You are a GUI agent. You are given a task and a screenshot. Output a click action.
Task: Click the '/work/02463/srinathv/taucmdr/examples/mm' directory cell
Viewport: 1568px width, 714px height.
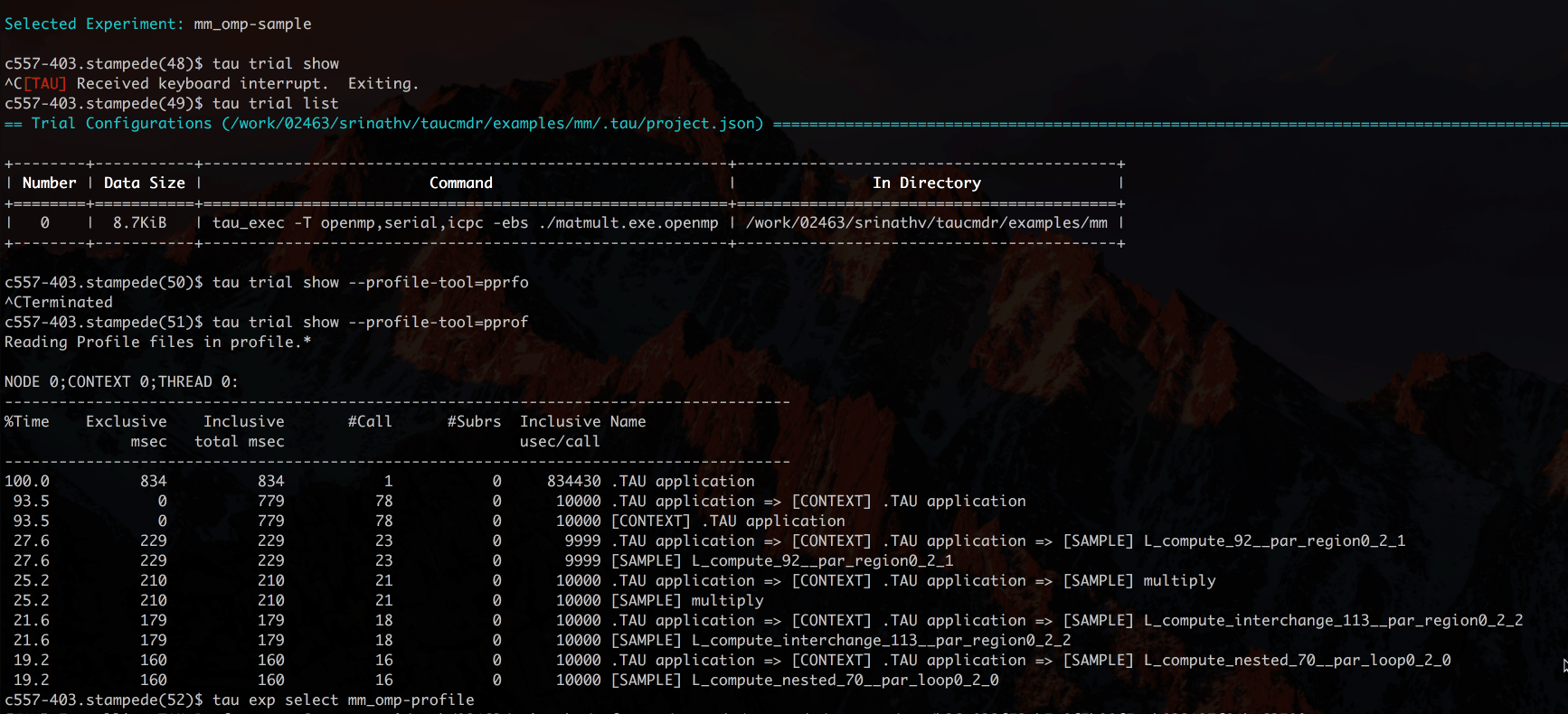click(x=927, y=223)
